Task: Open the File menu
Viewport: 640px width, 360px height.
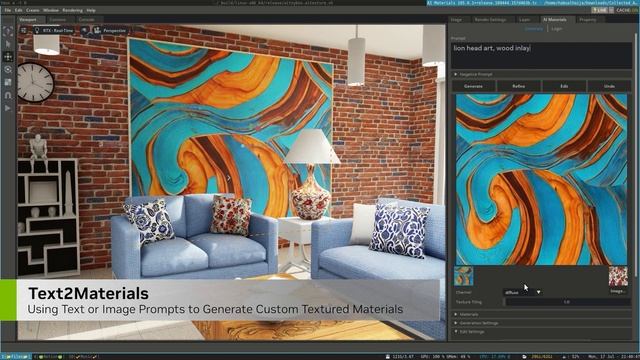Action: tap(8, 10)
